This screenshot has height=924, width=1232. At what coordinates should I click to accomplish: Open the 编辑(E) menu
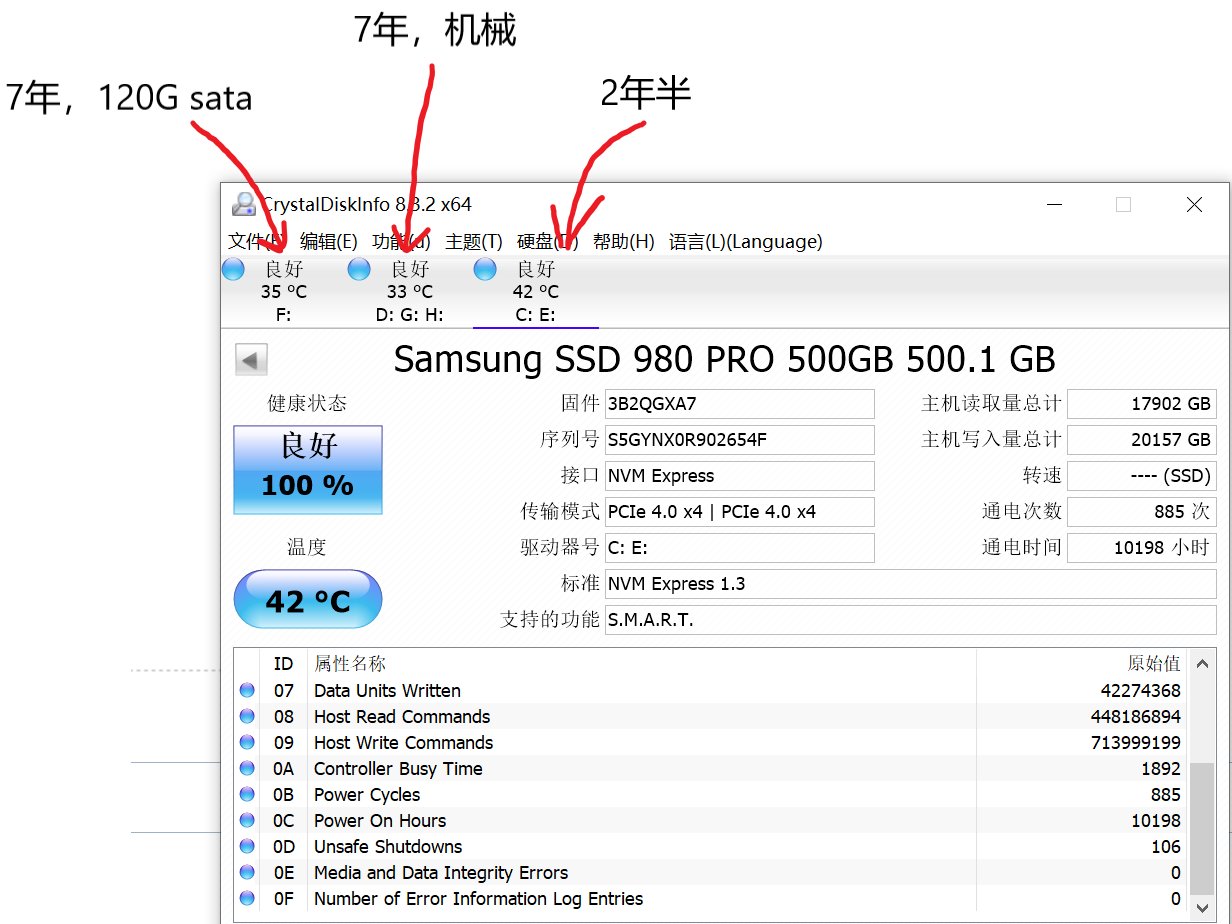329,241
